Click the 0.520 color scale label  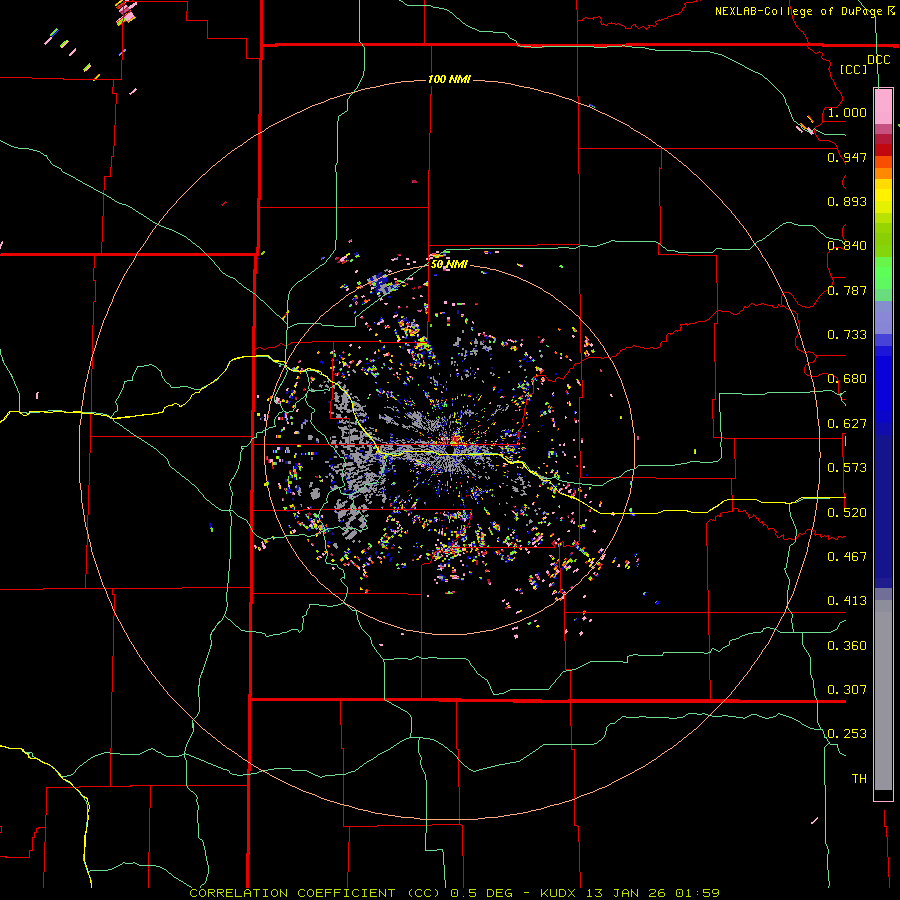847,513
